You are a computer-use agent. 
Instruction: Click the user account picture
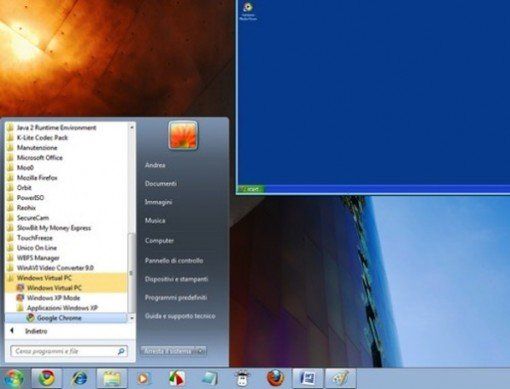click(x=183, y=135)
